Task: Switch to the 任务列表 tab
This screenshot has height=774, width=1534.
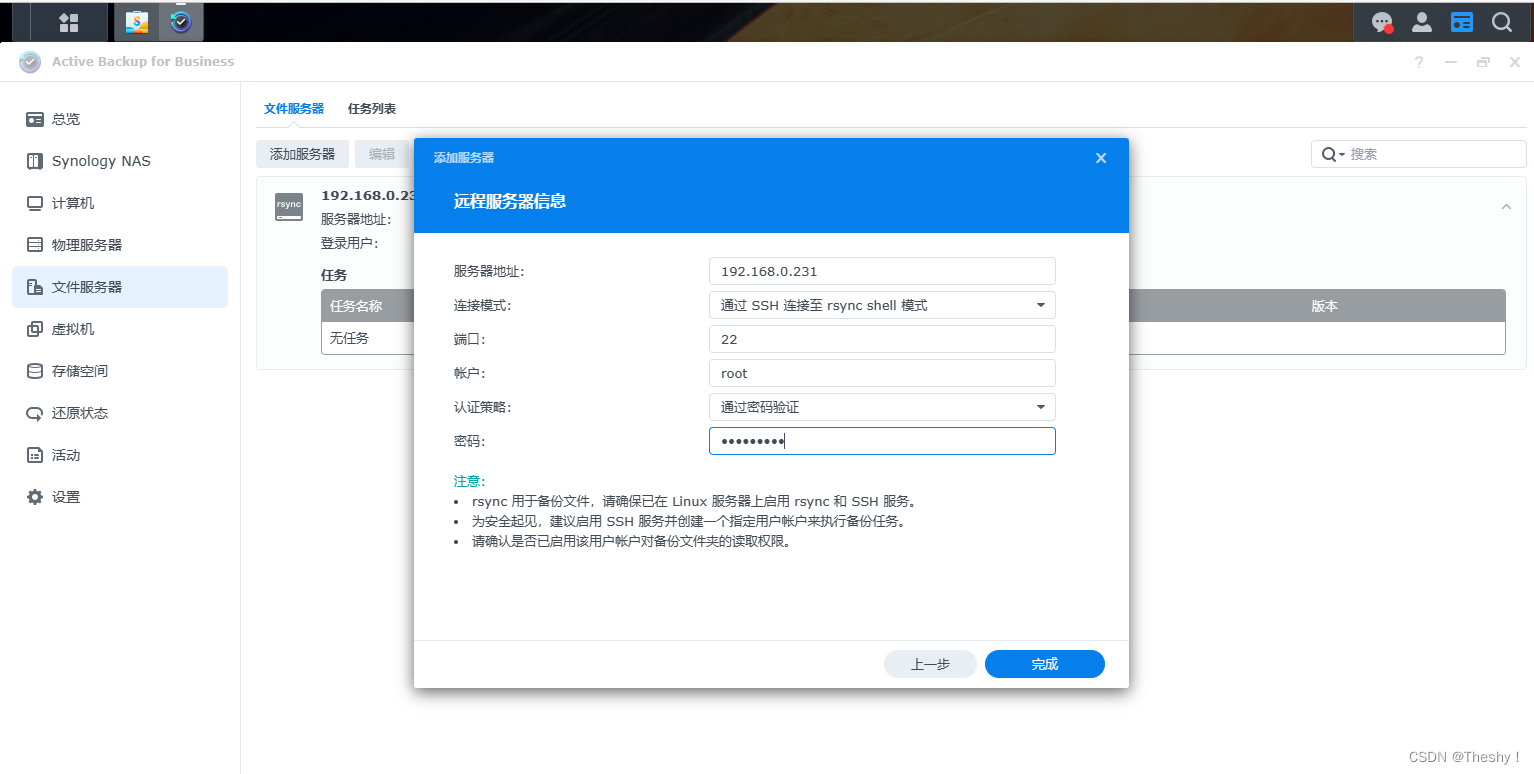Action: 371,108
